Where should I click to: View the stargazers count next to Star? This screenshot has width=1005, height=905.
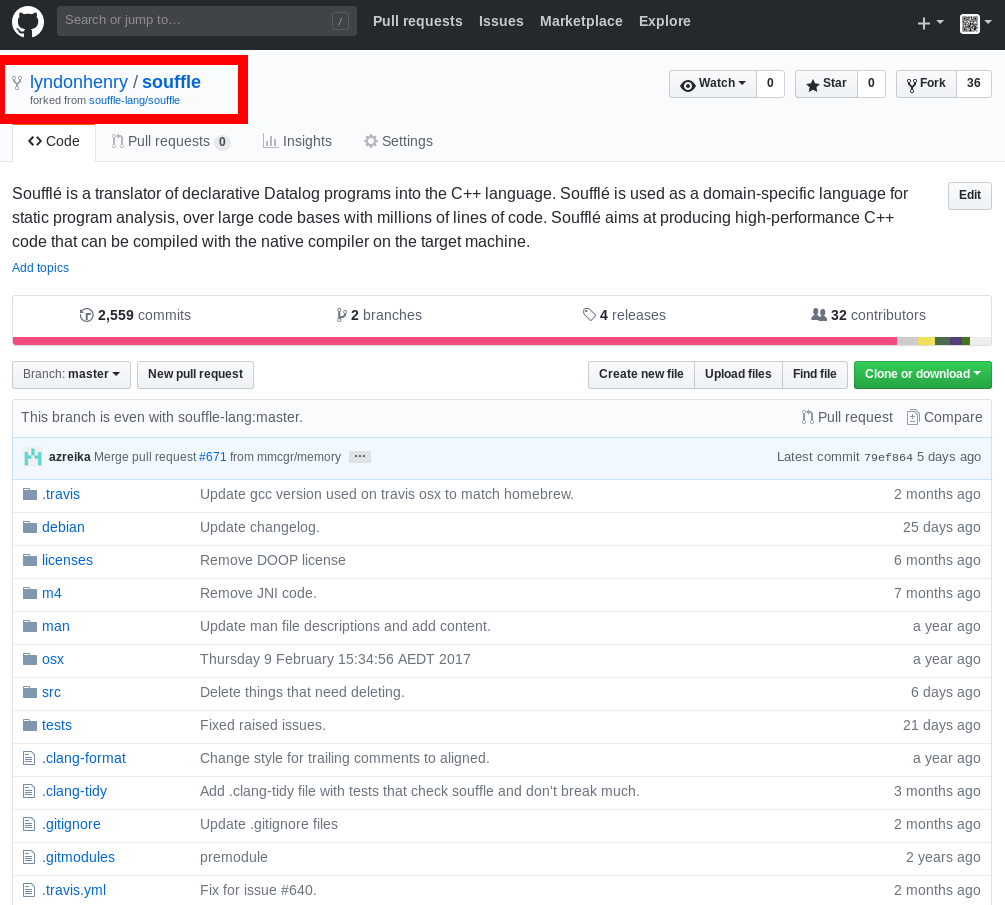(871, 84)
